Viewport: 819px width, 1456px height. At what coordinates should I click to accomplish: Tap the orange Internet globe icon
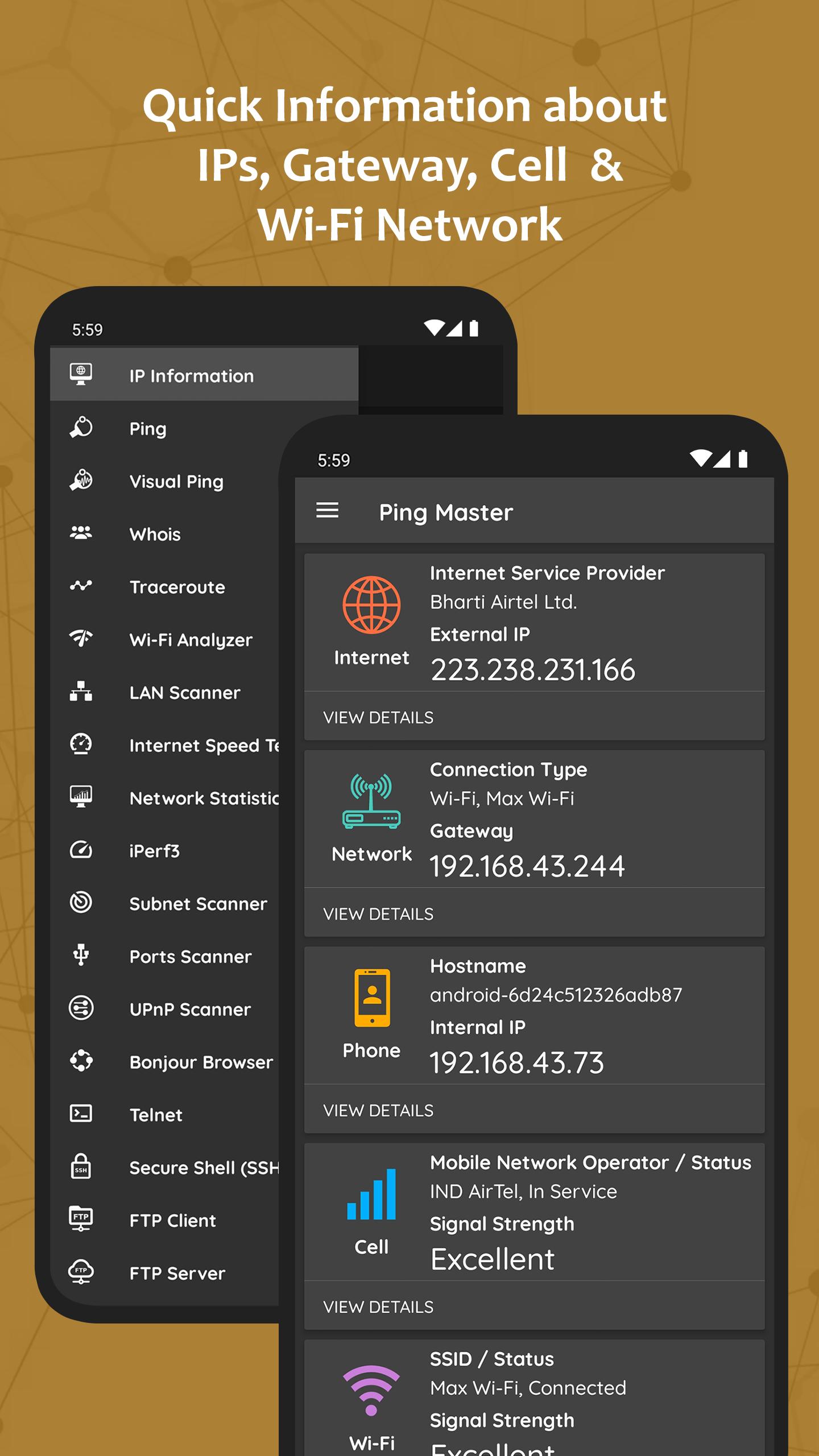[x=371, y=605]
